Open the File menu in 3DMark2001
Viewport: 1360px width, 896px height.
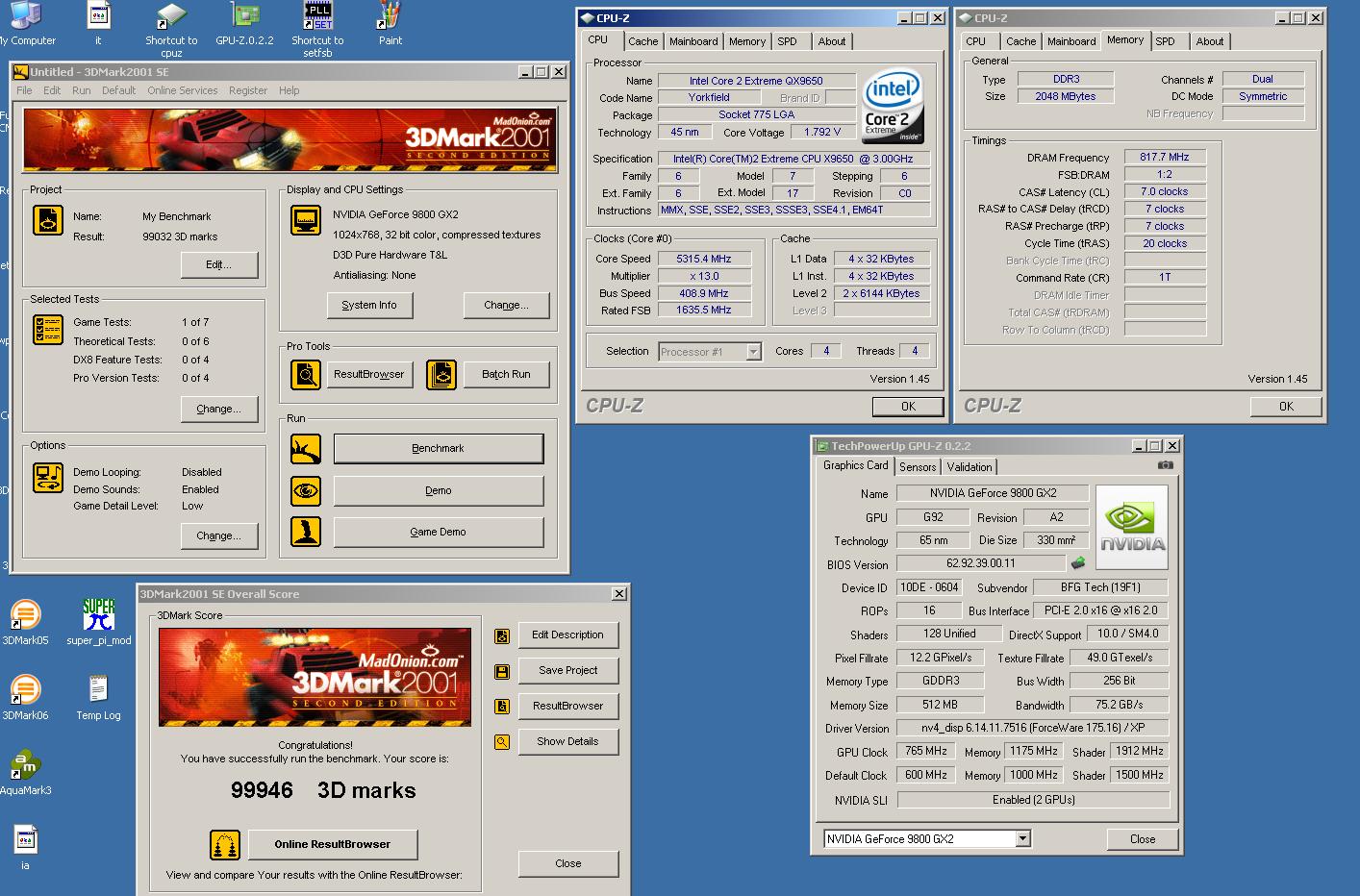(x=24, y=90)
